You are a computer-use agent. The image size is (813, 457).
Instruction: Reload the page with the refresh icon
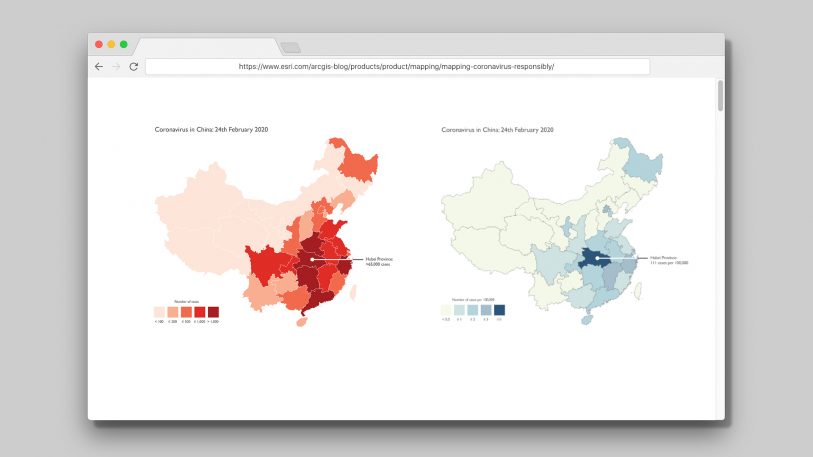click(x=133, y=66)
